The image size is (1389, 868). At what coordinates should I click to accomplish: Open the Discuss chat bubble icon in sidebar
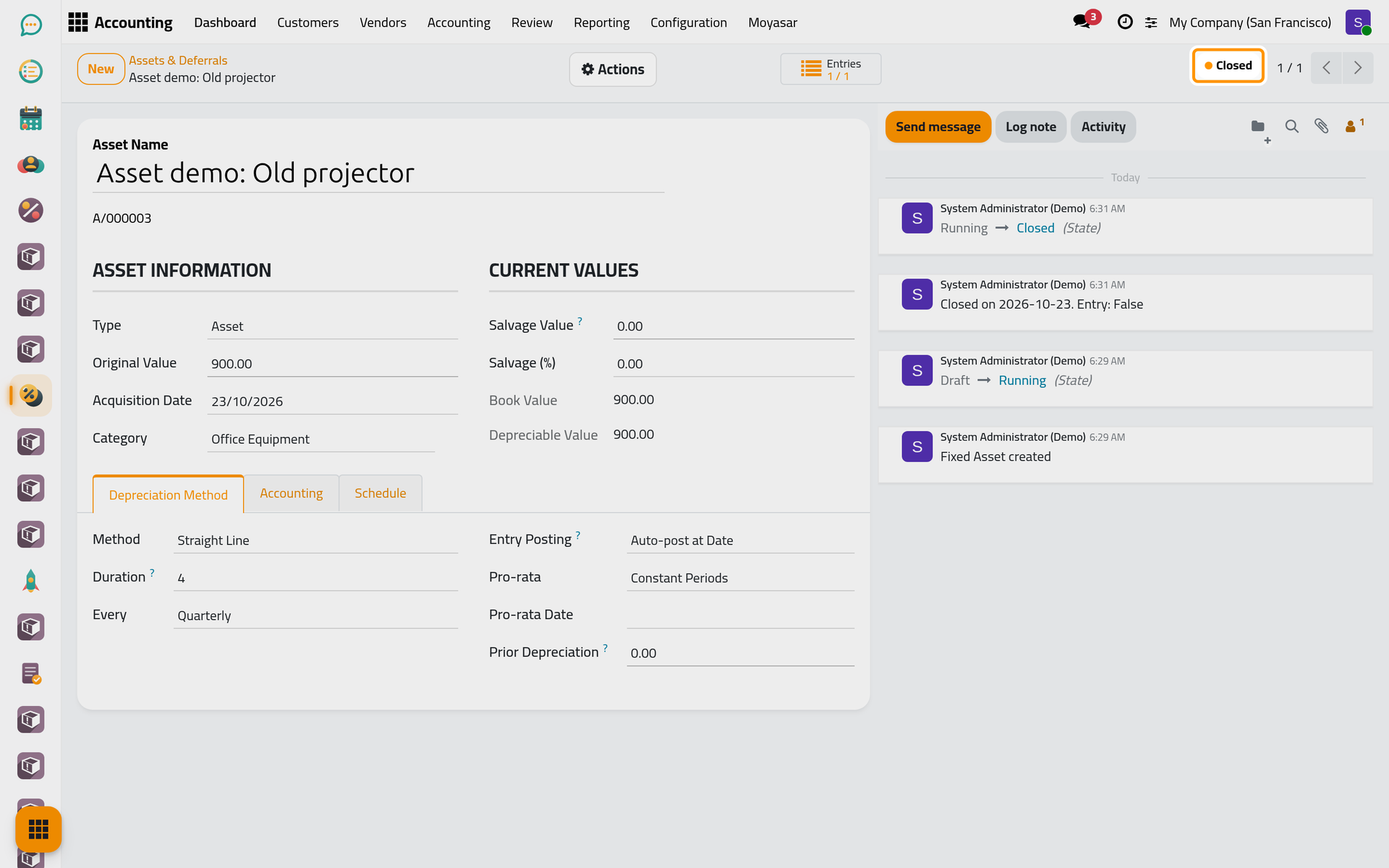(30, 25)
